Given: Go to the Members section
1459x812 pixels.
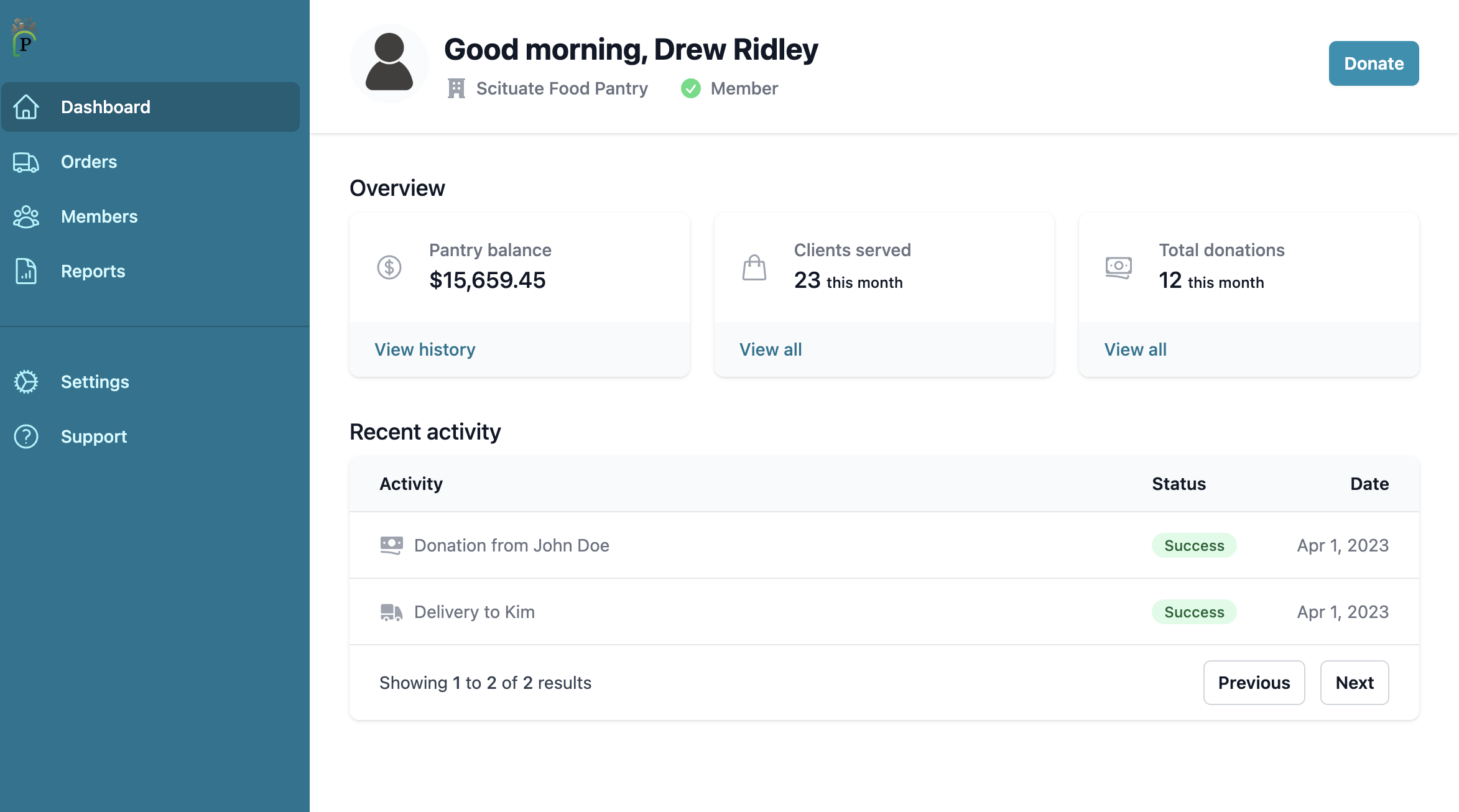Looking at the screenshot, I should (x=100, y=217).
